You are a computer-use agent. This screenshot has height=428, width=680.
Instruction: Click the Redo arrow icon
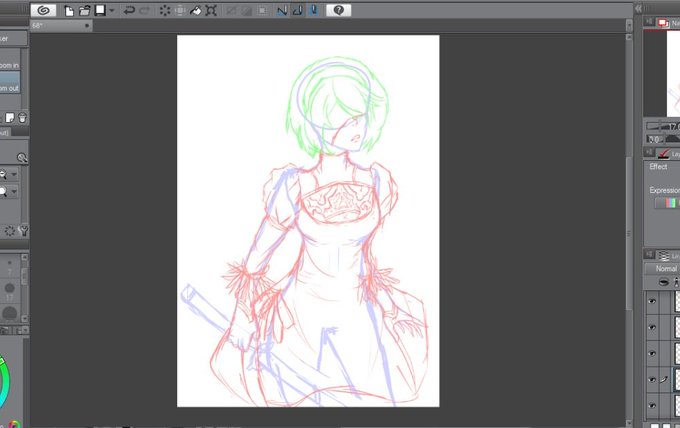click(x=145, y=10)
